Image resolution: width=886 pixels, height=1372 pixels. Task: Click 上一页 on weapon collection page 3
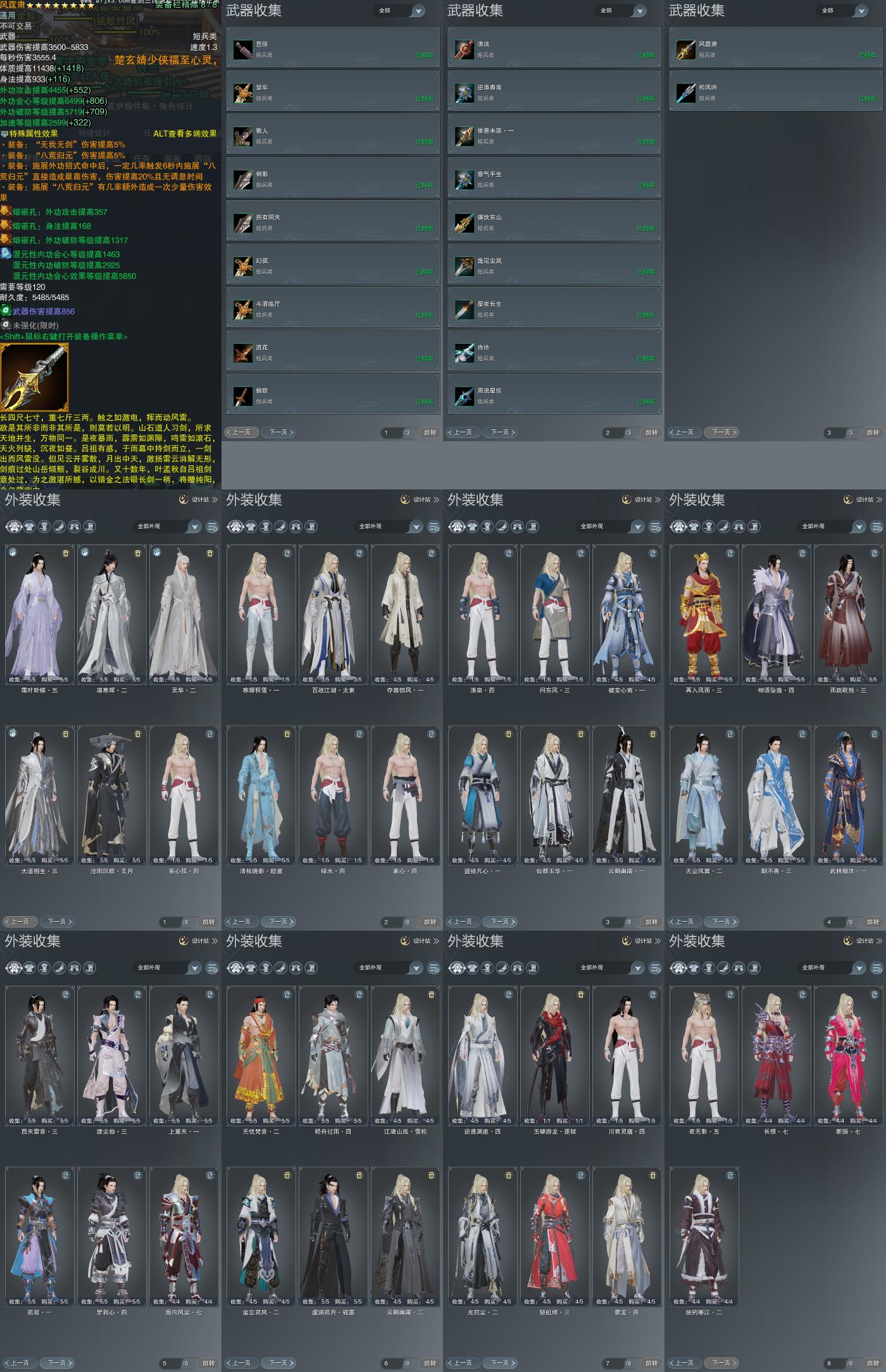pos(685,432)
